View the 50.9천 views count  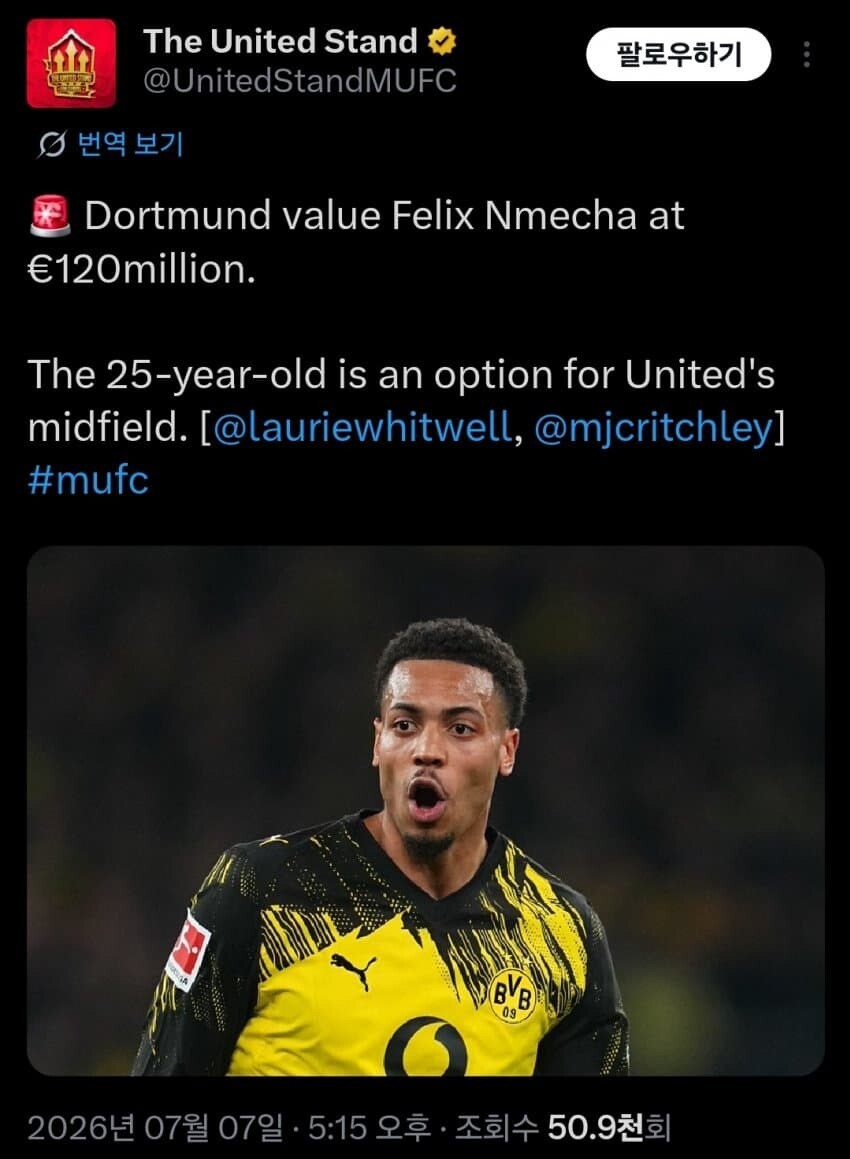[594, 1127]
